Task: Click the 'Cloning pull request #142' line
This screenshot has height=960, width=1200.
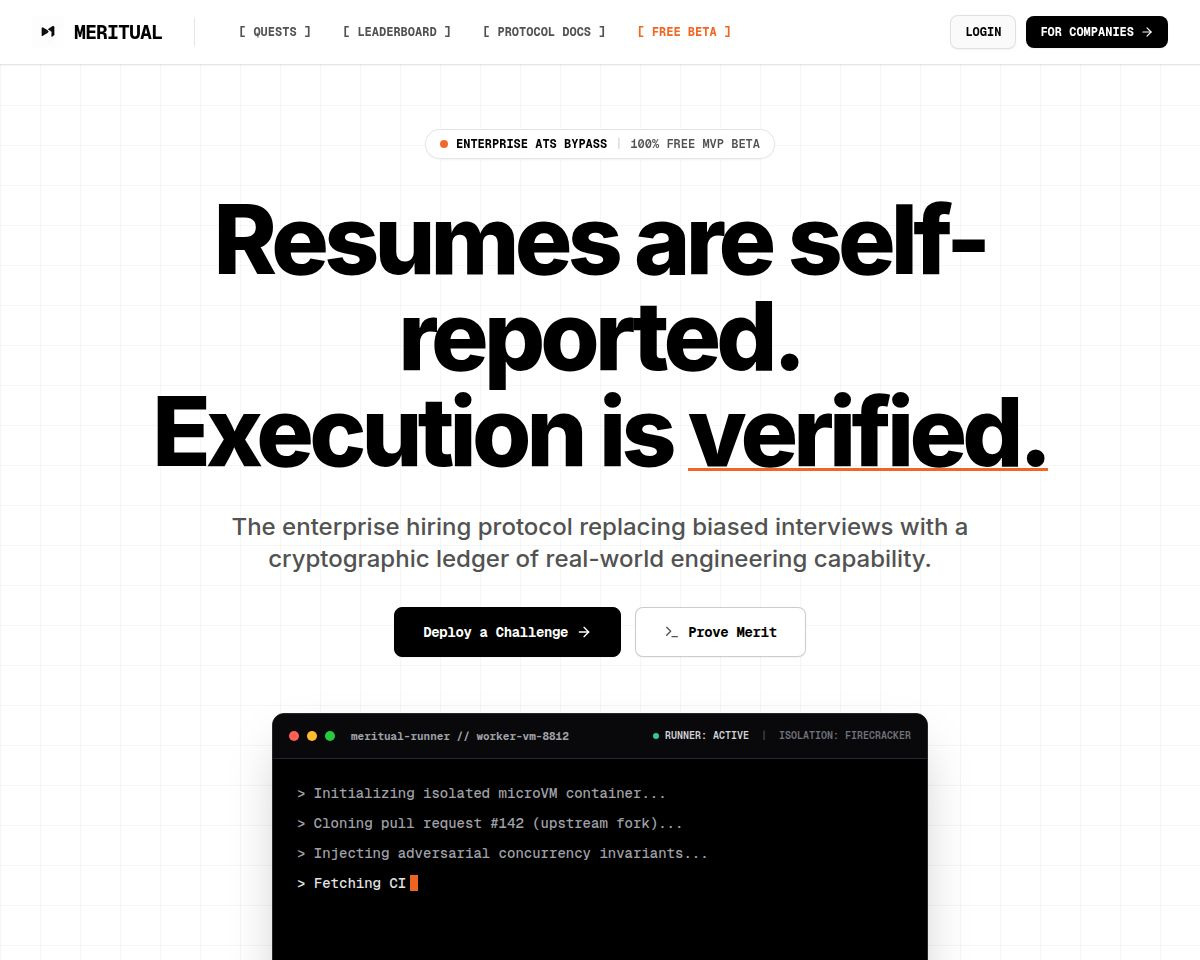Action: pyautogui.click(x=490, y=823)
